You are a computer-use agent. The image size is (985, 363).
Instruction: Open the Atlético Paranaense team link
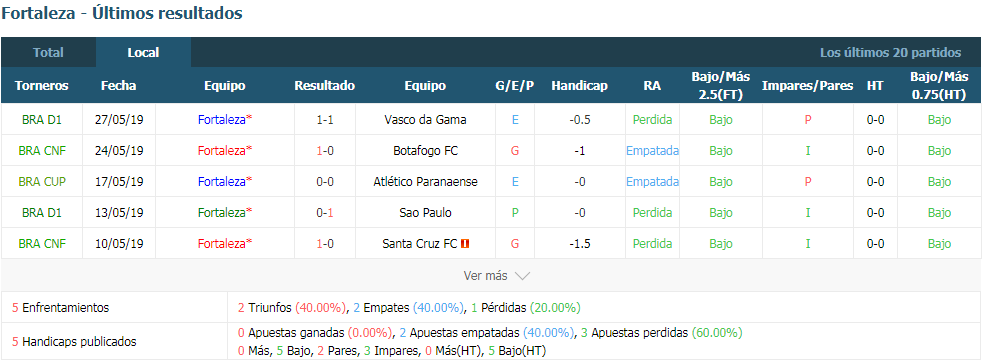[425, 182]
